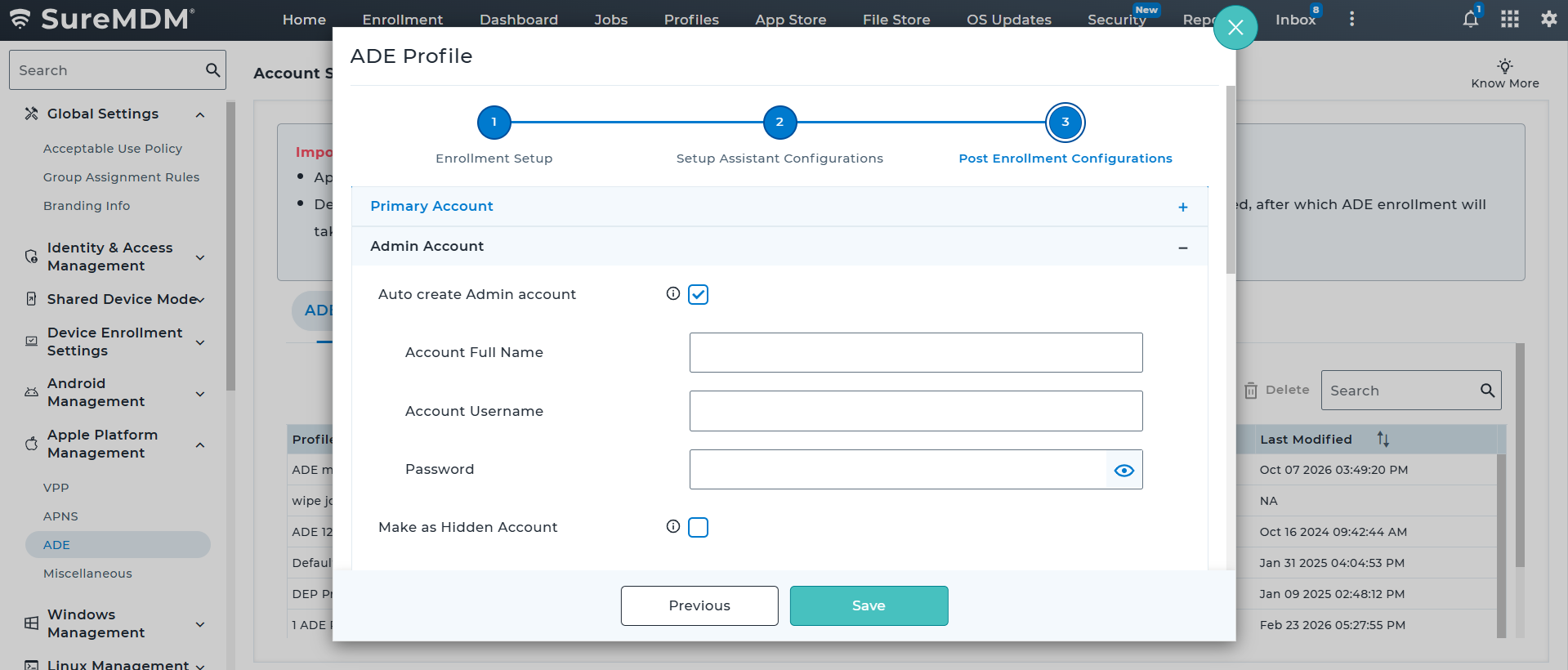1568x670 pixels.
Task: Click the SureMDM logo
Action: (x=102, y=19)
